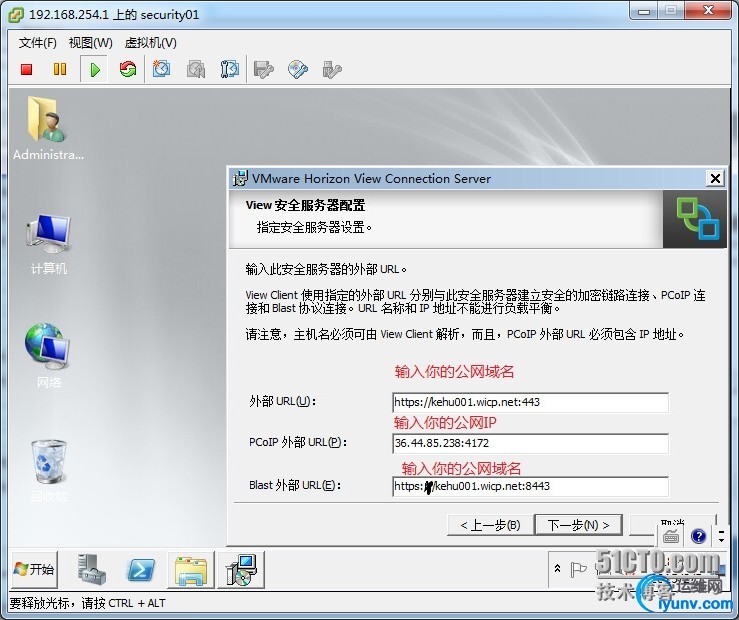Viewport: 739px width, 620px height.
Task: Click the Action Center flag tray icon
Action: pyautogui.click(x=578, y=569)
